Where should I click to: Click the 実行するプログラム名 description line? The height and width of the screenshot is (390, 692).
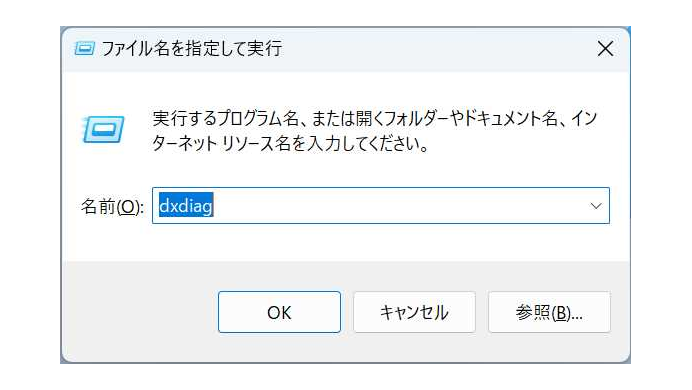pyautogui.click(x=374, y=118)
